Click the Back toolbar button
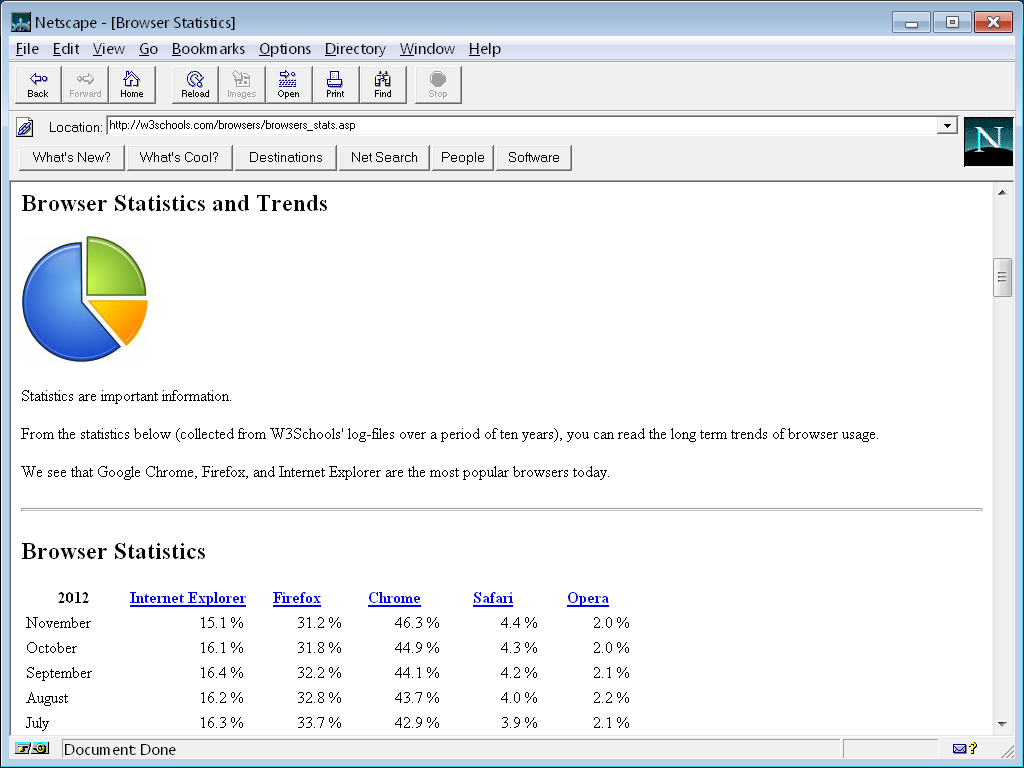 coord(38,85)
